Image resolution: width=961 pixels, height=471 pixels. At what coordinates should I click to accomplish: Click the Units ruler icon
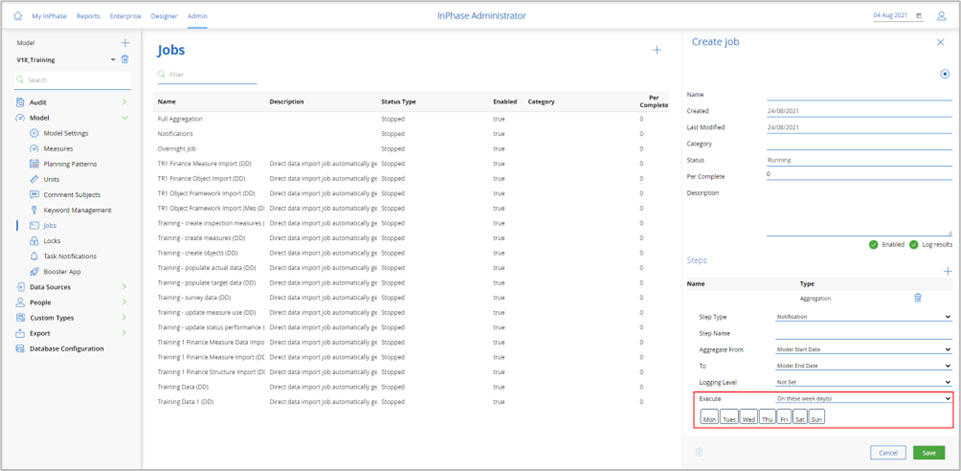click(x=34, y=179)
